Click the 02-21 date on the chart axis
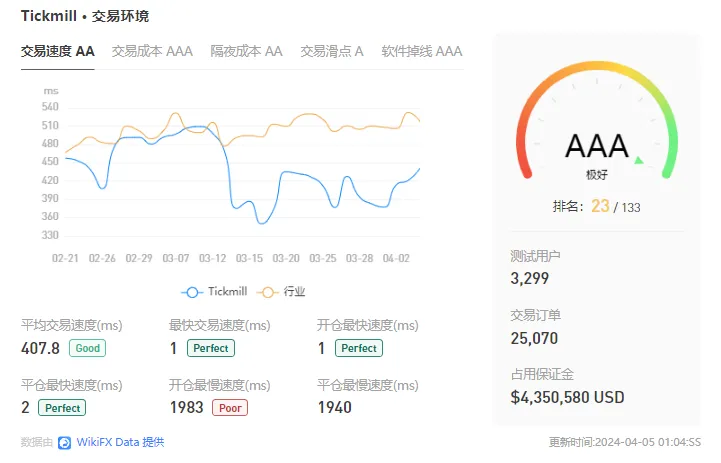Viewport: 721px width, 463px height. [x=65, y=258]
